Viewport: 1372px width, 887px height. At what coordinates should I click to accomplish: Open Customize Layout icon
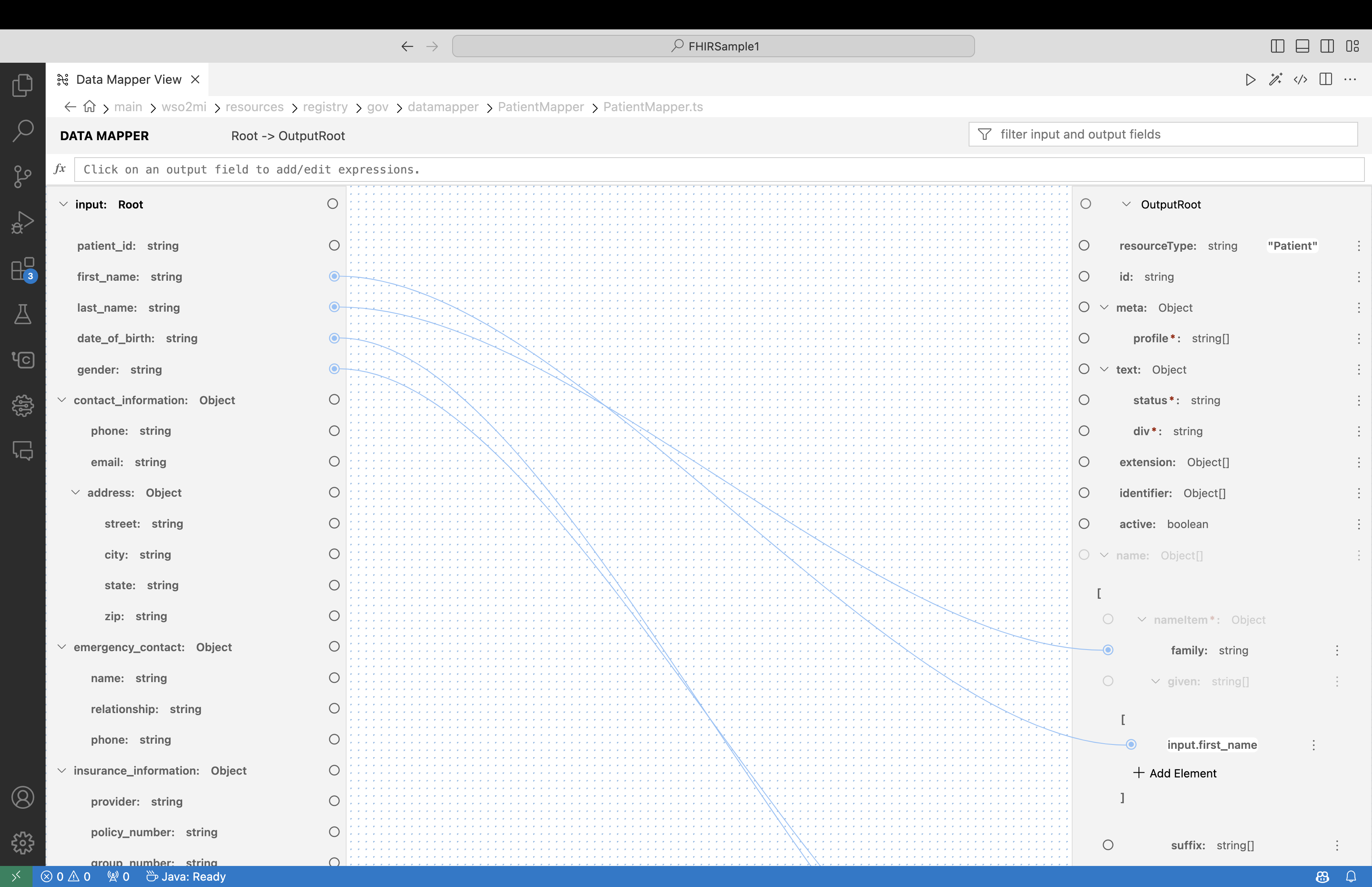point(1353,46)
